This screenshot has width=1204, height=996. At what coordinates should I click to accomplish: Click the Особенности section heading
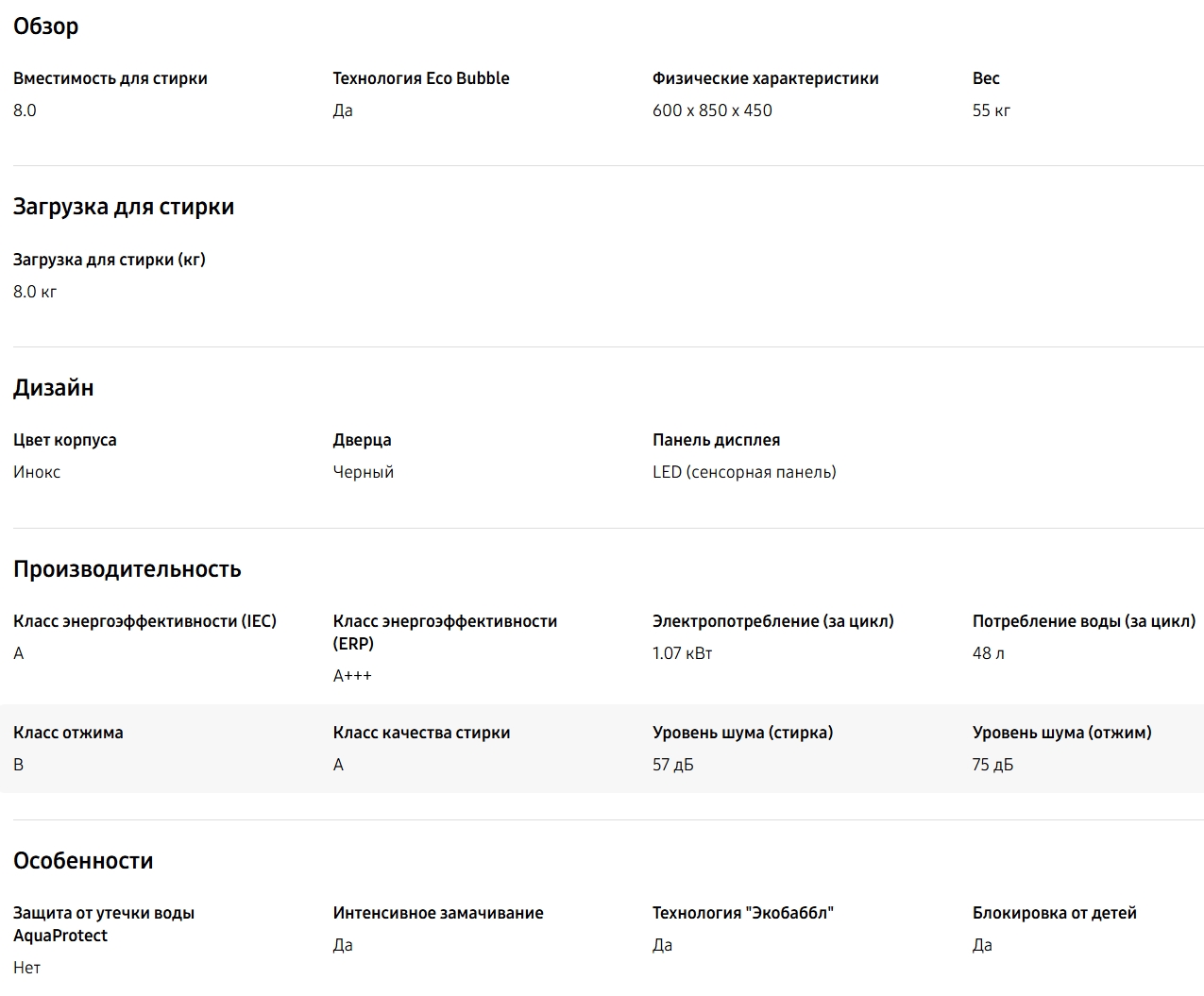click(83, 861)
